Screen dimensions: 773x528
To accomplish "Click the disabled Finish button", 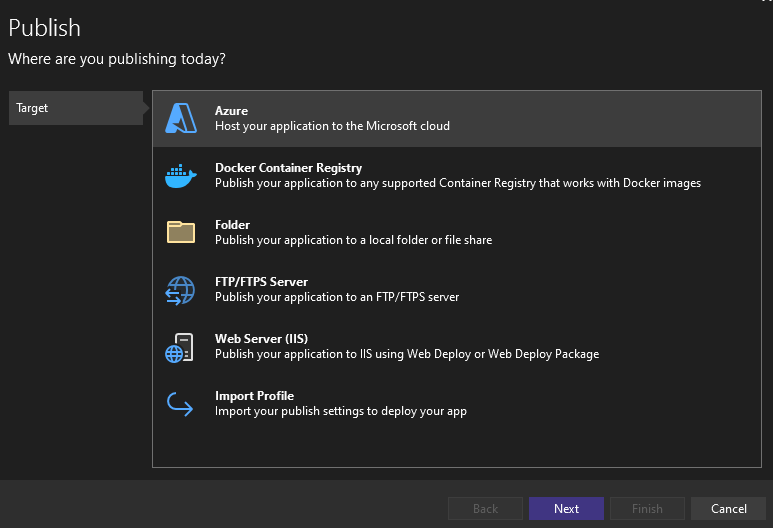I will point(647,508).
